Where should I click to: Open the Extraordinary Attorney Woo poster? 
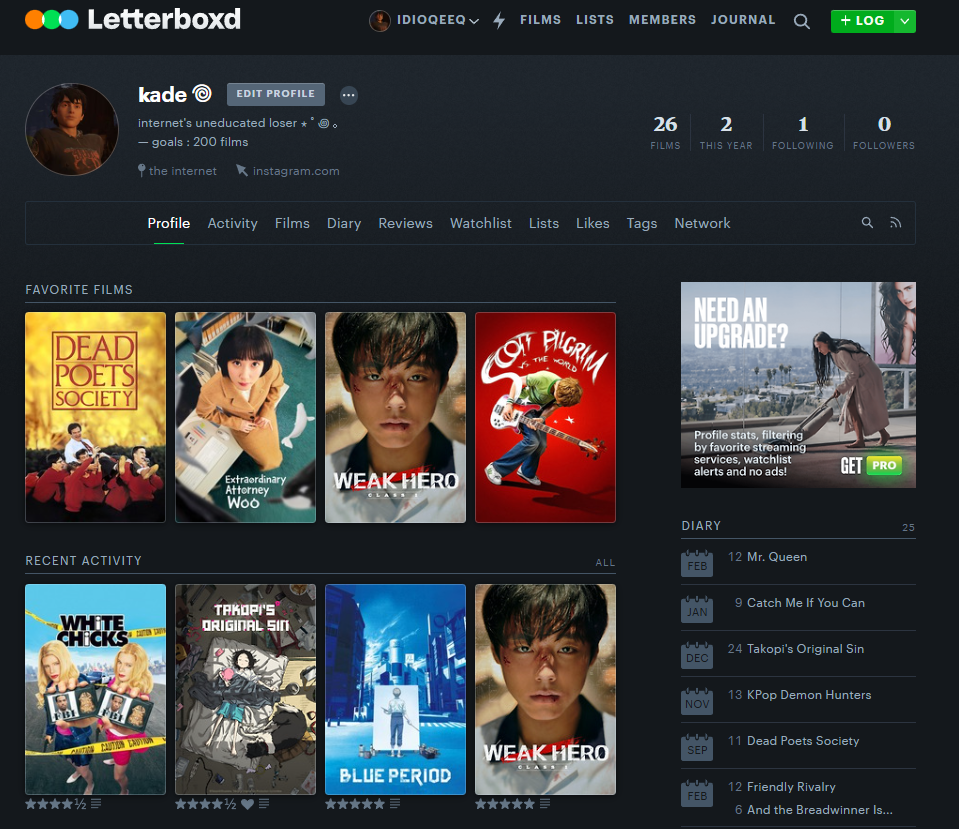coord(245,417)
